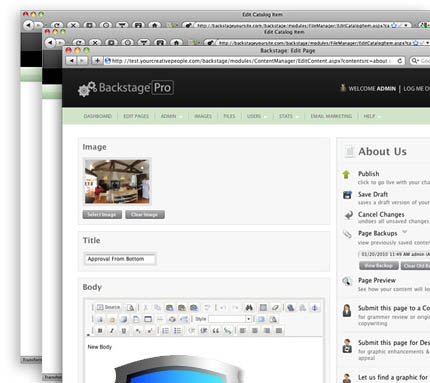Expand the Page Backups section arrow

coord(405,232)
